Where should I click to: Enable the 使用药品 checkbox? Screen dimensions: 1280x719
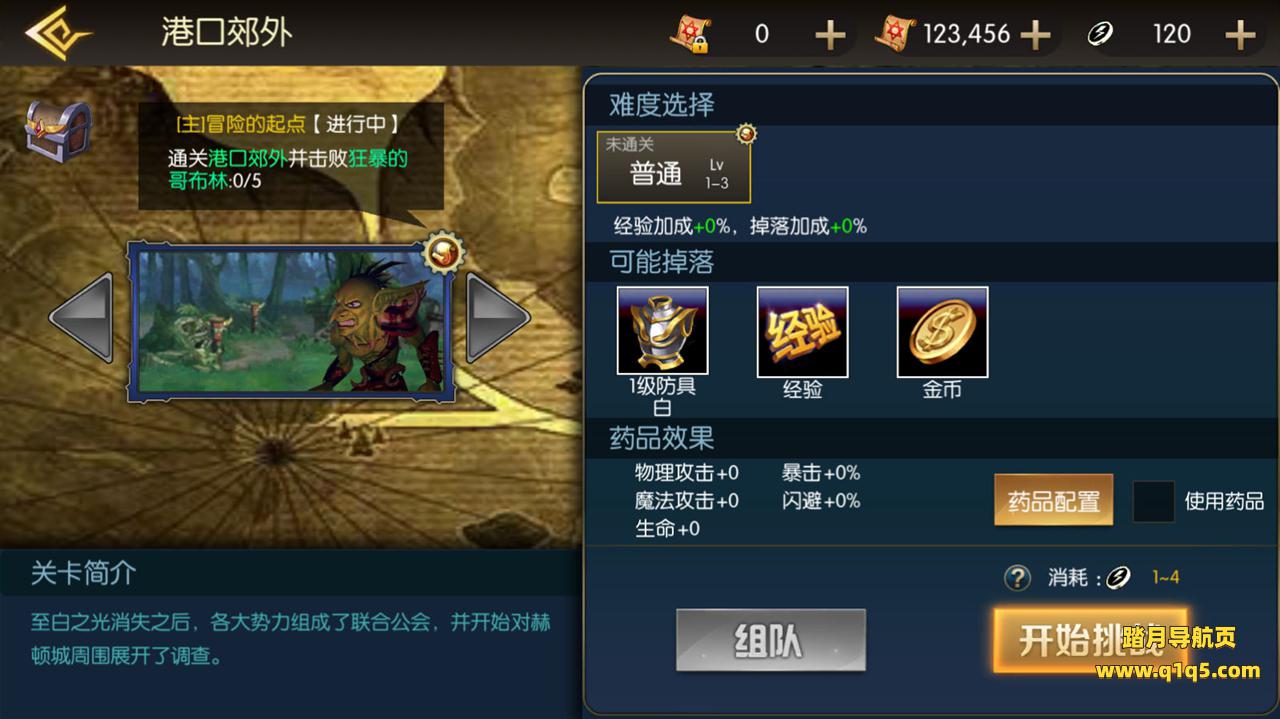1153,501
